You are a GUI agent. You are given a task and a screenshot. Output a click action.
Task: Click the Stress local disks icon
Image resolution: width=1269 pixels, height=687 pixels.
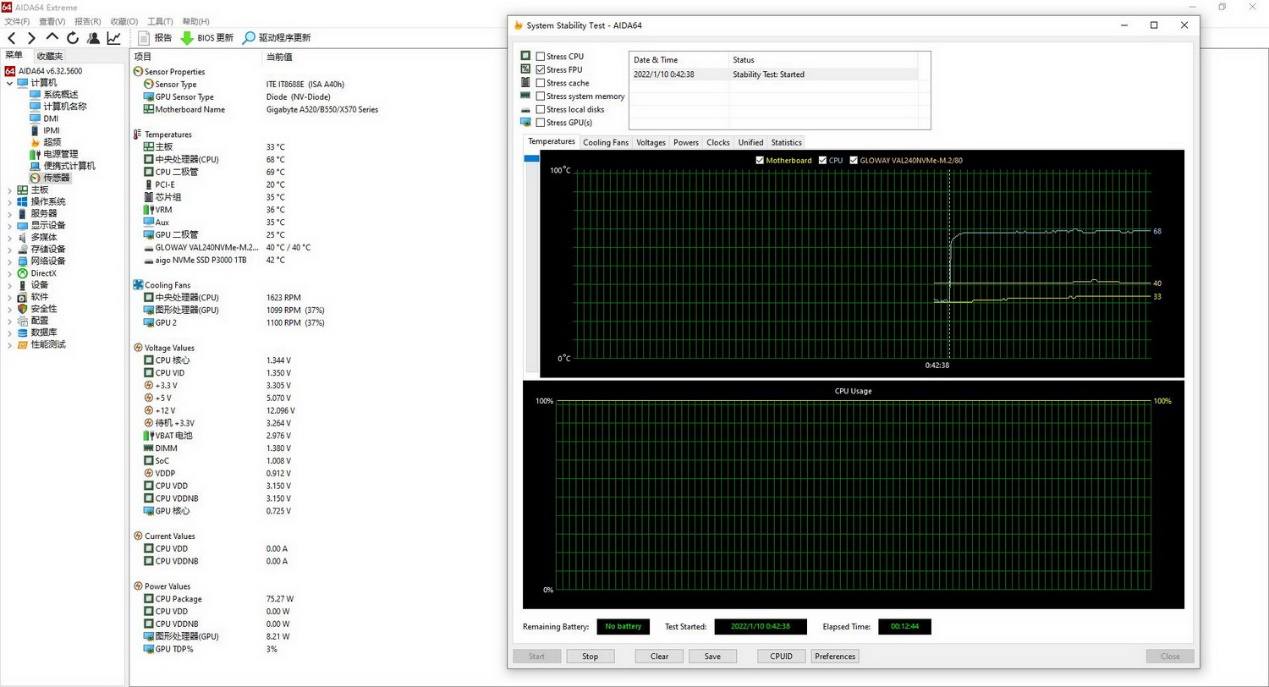(526, 109)
